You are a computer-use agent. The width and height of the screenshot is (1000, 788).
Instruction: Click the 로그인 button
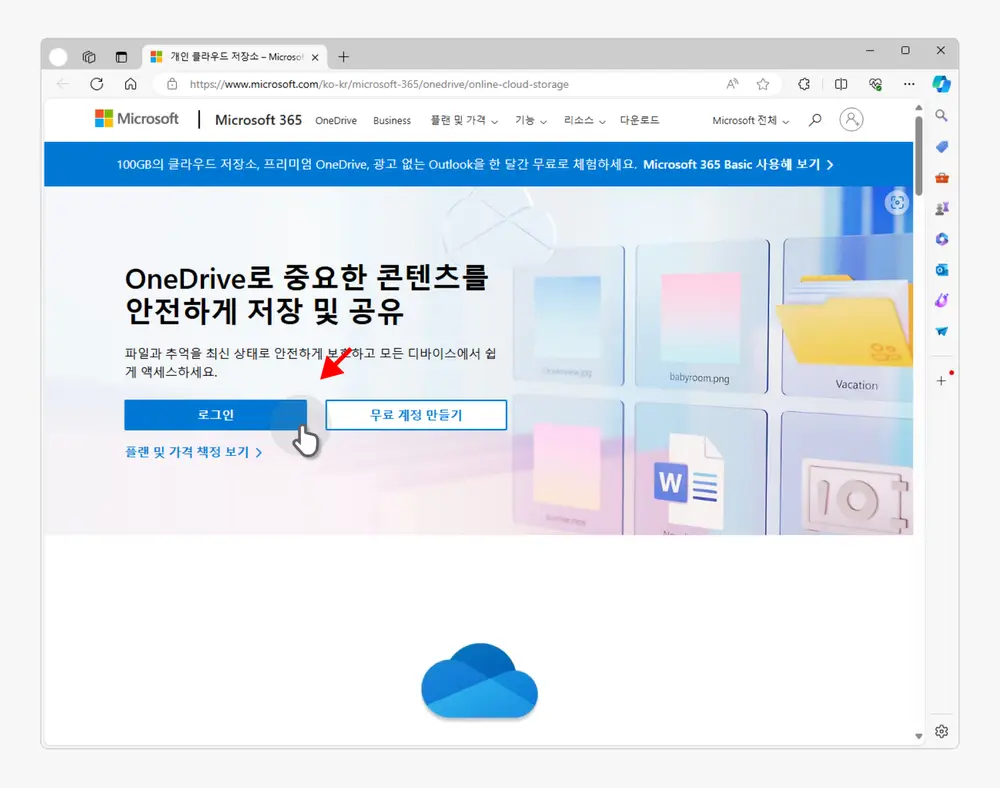(216, 415)
